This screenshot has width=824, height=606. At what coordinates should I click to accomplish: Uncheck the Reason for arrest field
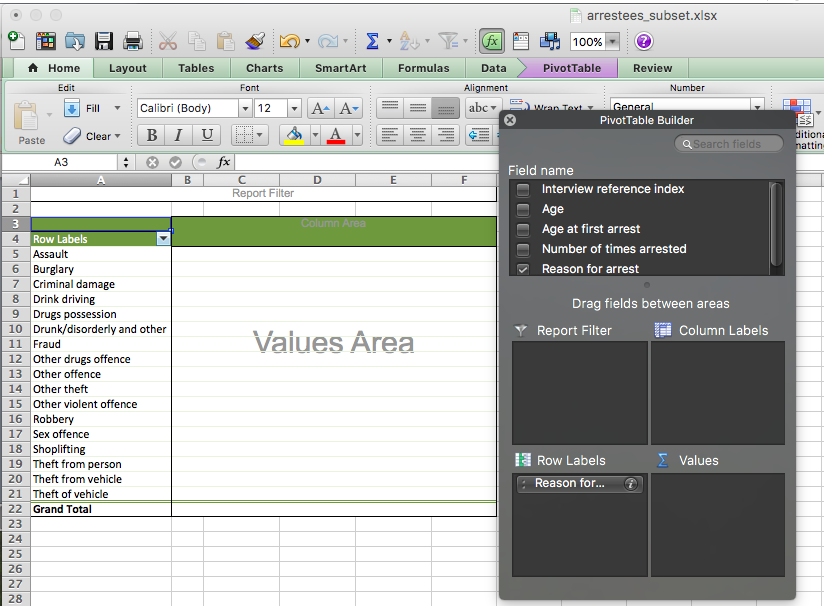(x=523, y=269)
